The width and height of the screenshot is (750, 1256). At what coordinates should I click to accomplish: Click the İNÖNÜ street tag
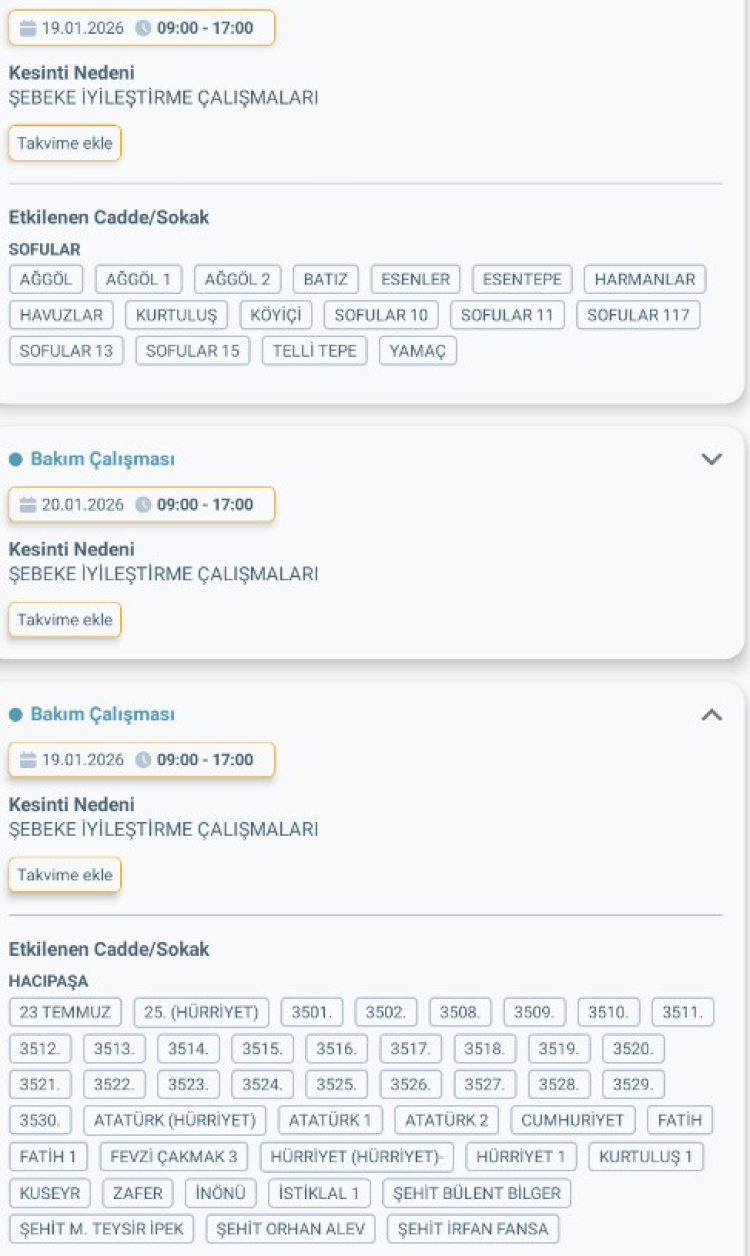(221, 1193)
